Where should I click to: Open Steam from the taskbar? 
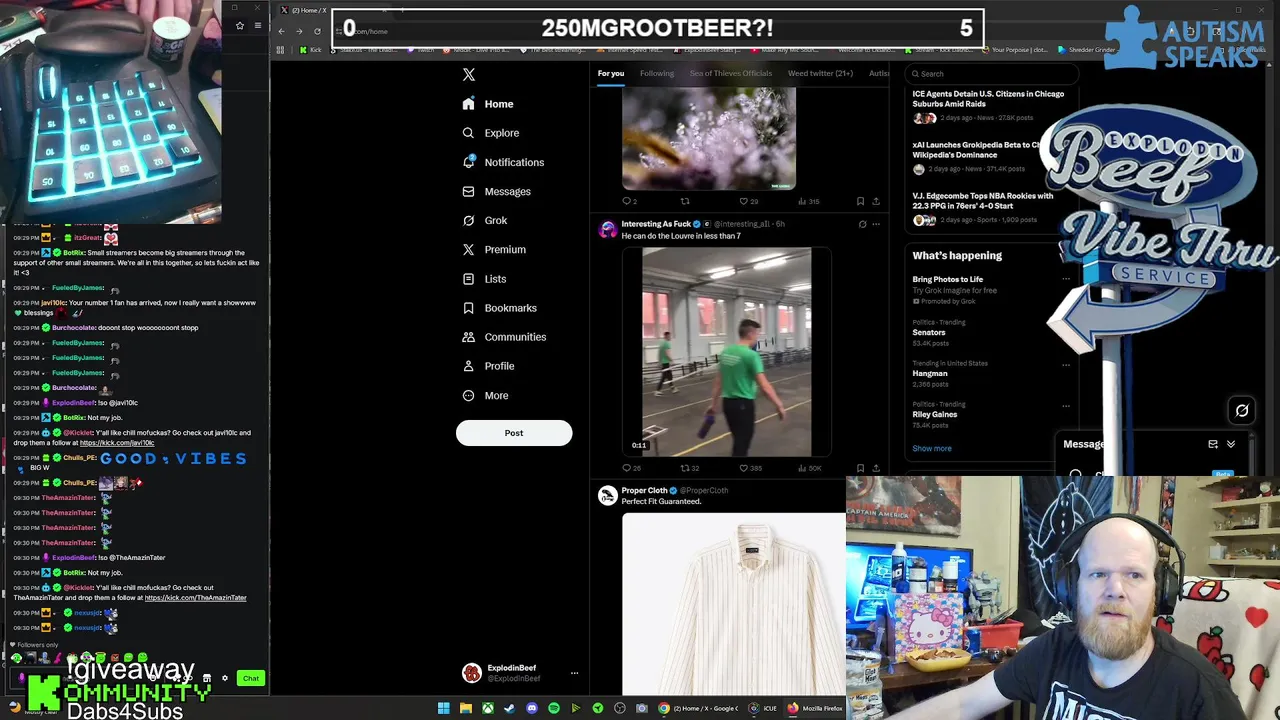point(510,708)
